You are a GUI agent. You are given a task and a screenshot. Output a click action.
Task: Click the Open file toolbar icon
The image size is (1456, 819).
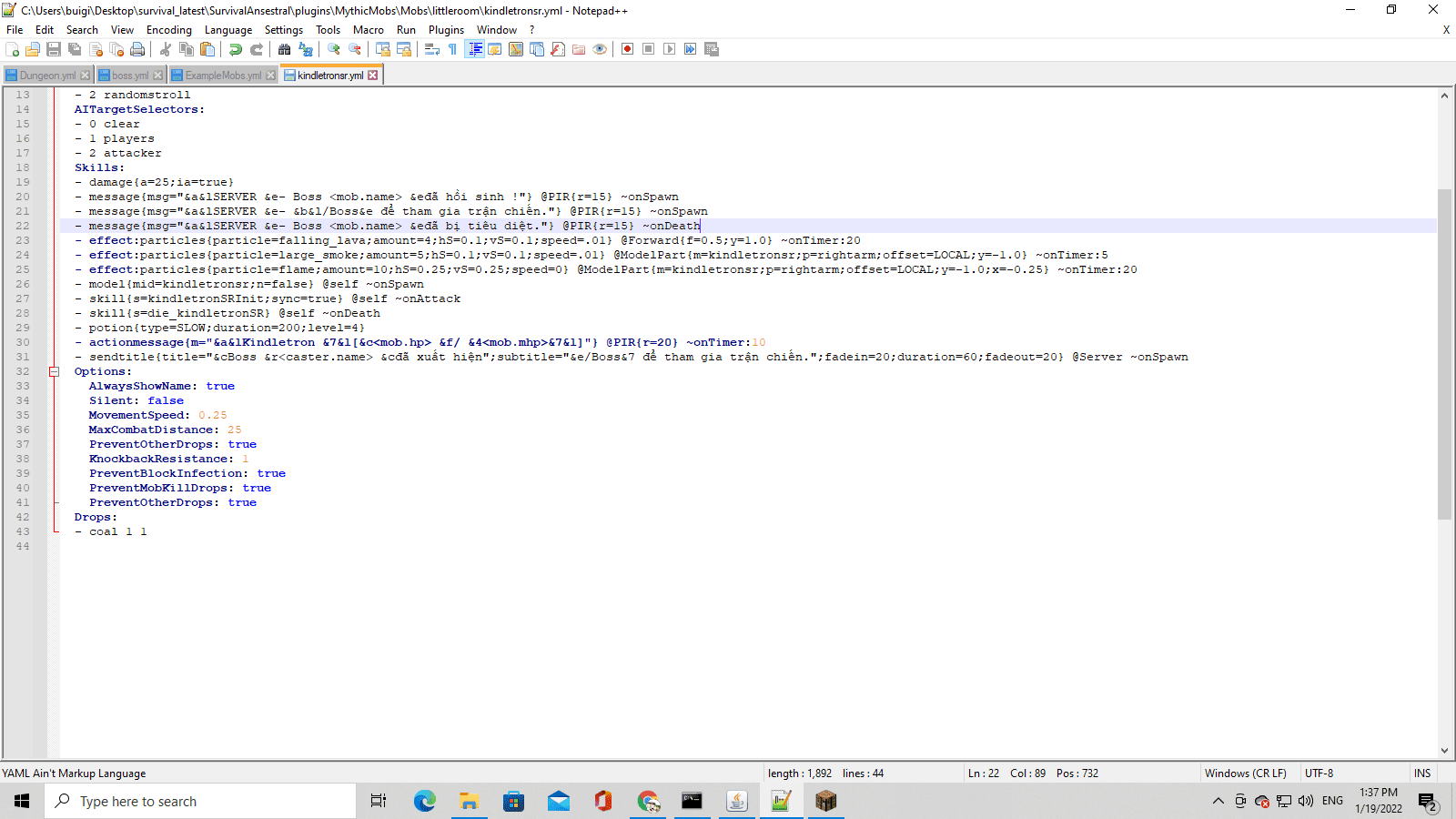click(33, 49)
